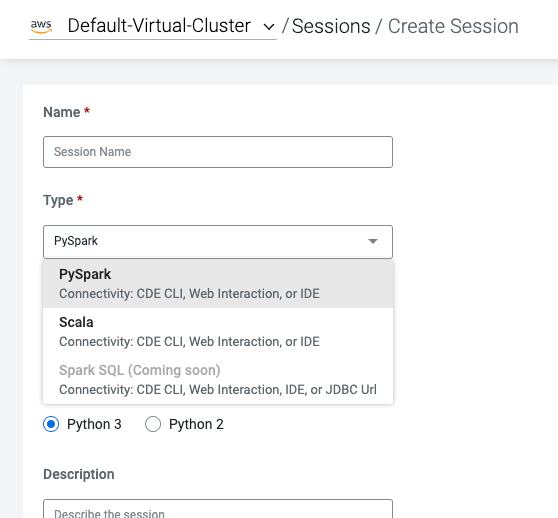Choose PySpark option in list
The height and width of the screenshot is (518, 558).
click(x=218, y=284)
